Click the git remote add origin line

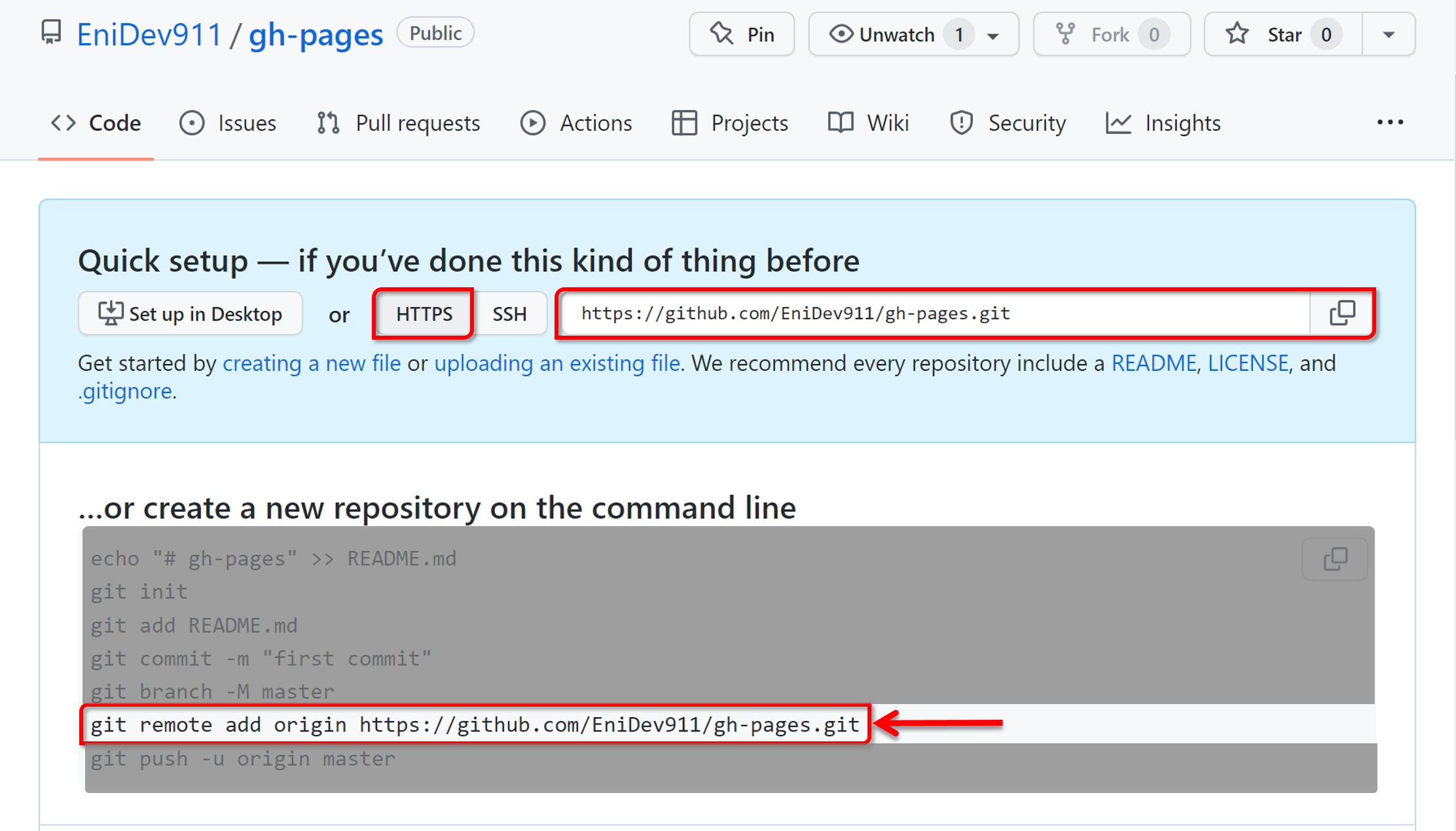pos(475,724)
